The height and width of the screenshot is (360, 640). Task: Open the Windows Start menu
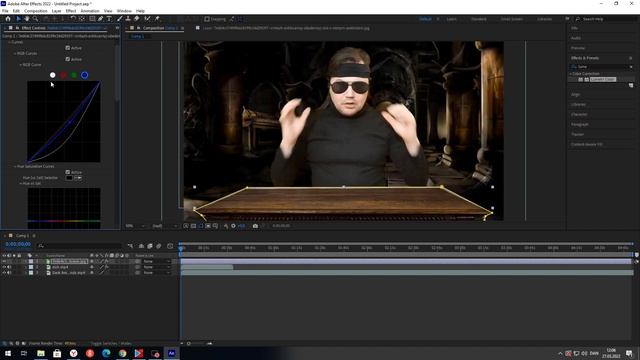click(x=8, y=353)
